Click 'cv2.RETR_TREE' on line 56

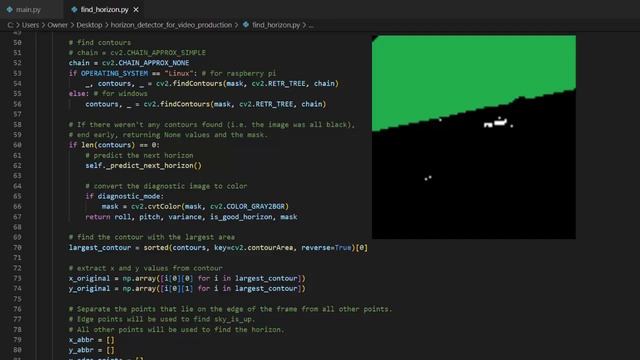pyautogui.click(x=266, y=104)
